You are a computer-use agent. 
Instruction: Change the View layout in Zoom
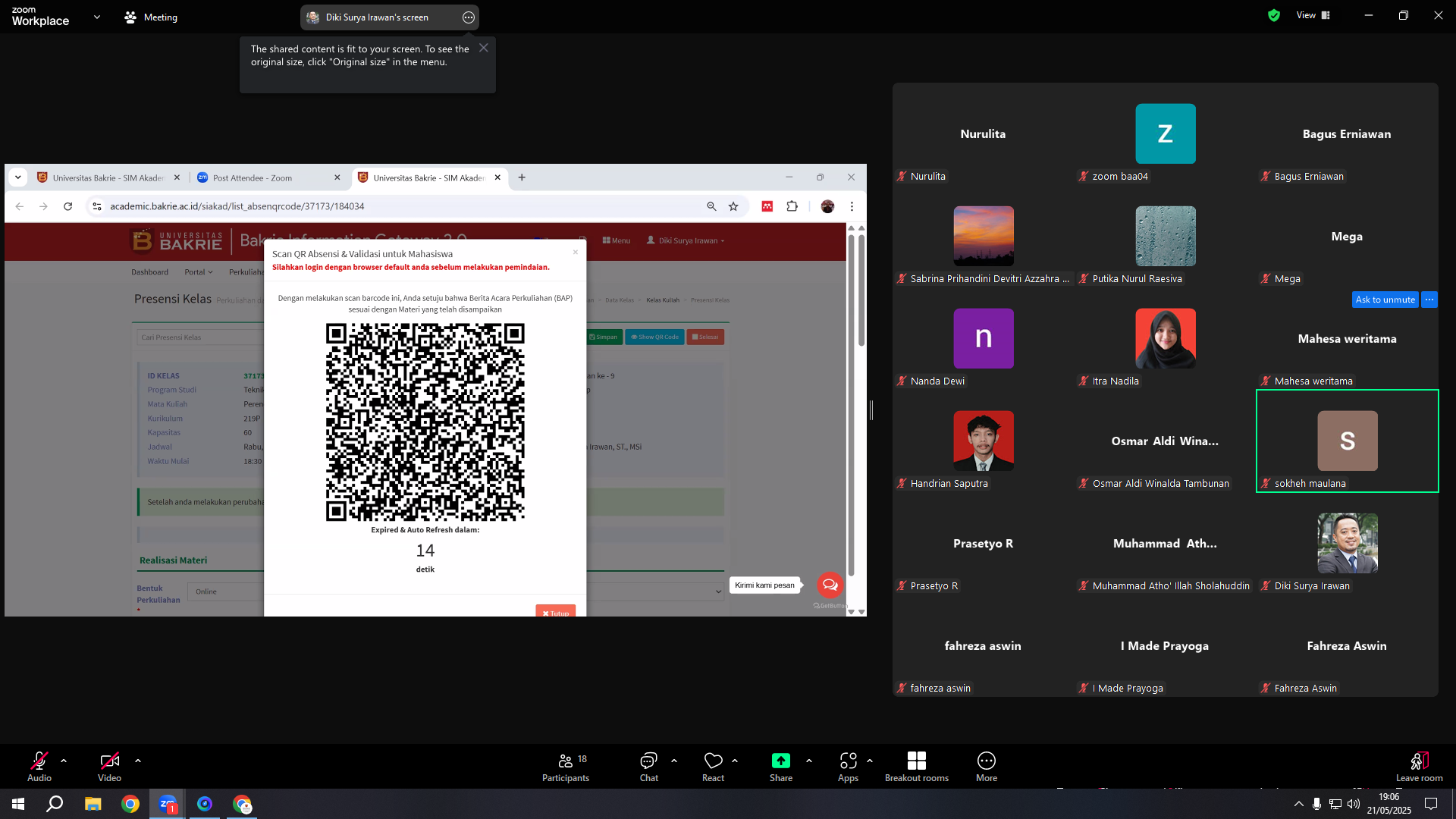click(x=1313, y=15)
